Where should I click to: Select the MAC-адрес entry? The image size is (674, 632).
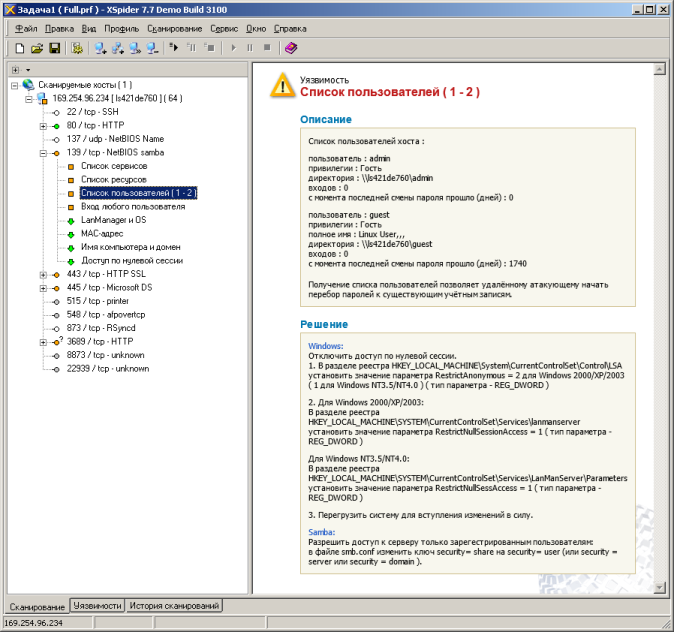click(102, 233)
